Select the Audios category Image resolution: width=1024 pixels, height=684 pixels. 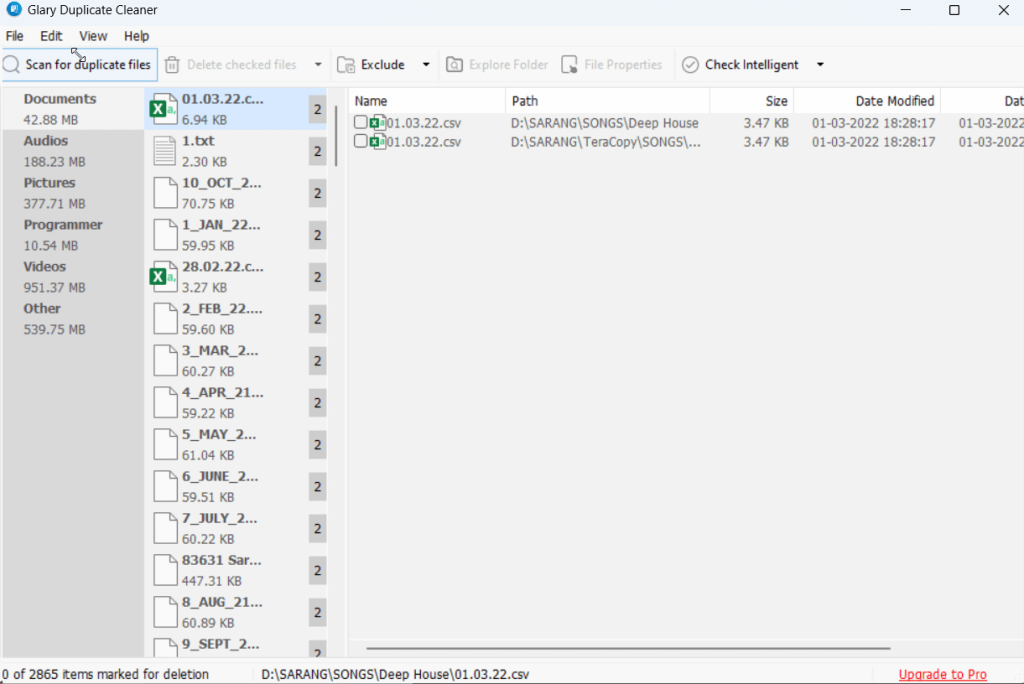point(73,151)
